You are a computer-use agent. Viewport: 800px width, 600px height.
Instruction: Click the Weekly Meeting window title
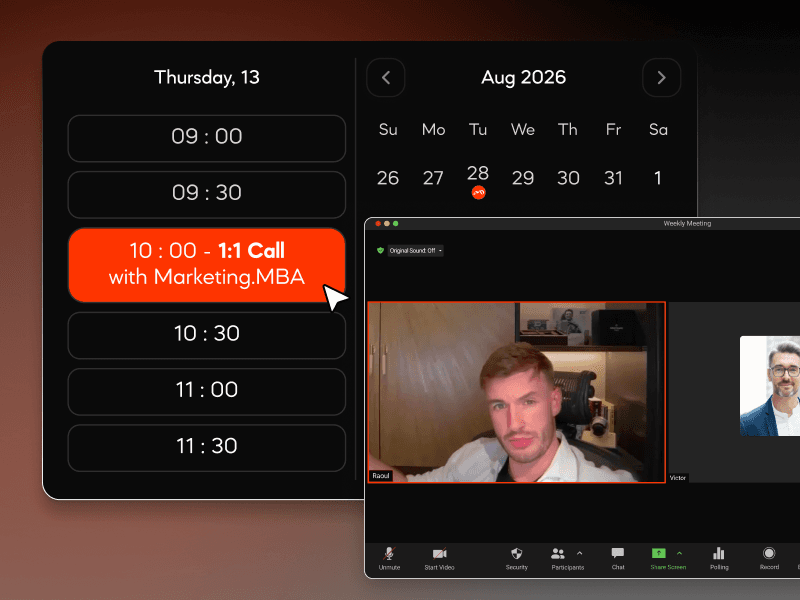point(687,223)
